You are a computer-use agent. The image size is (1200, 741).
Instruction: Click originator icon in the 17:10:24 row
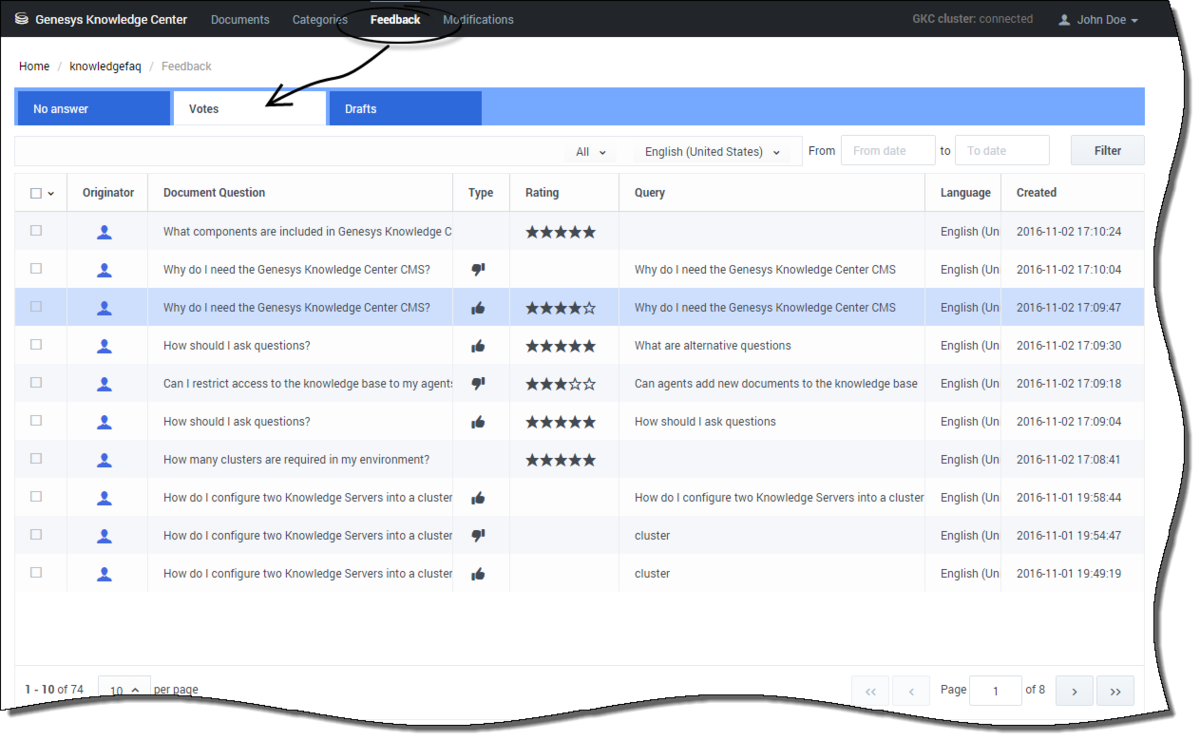(x=104, y=232)
